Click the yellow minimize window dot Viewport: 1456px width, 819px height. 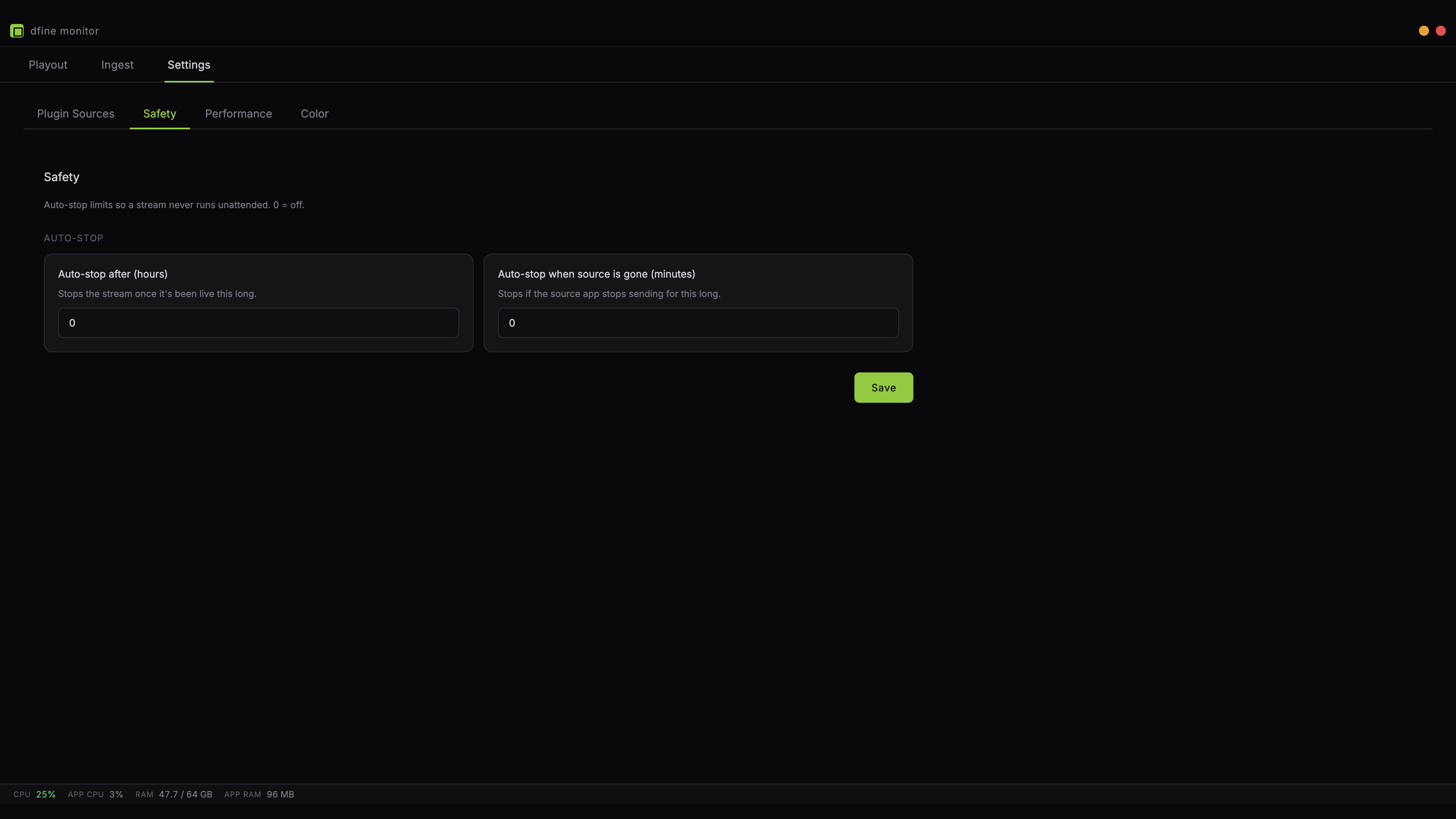1424,31
